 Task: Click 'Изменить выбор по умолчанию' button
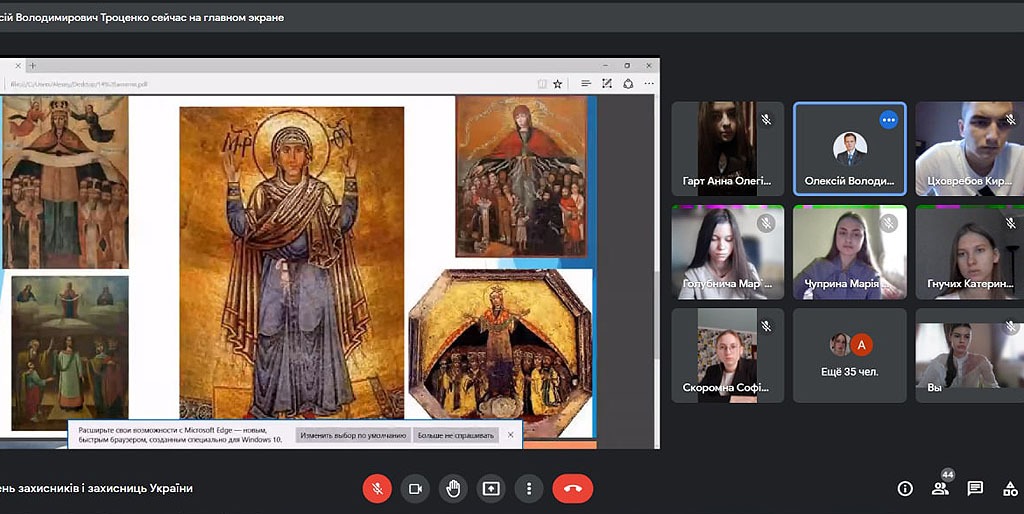point(354,435)
